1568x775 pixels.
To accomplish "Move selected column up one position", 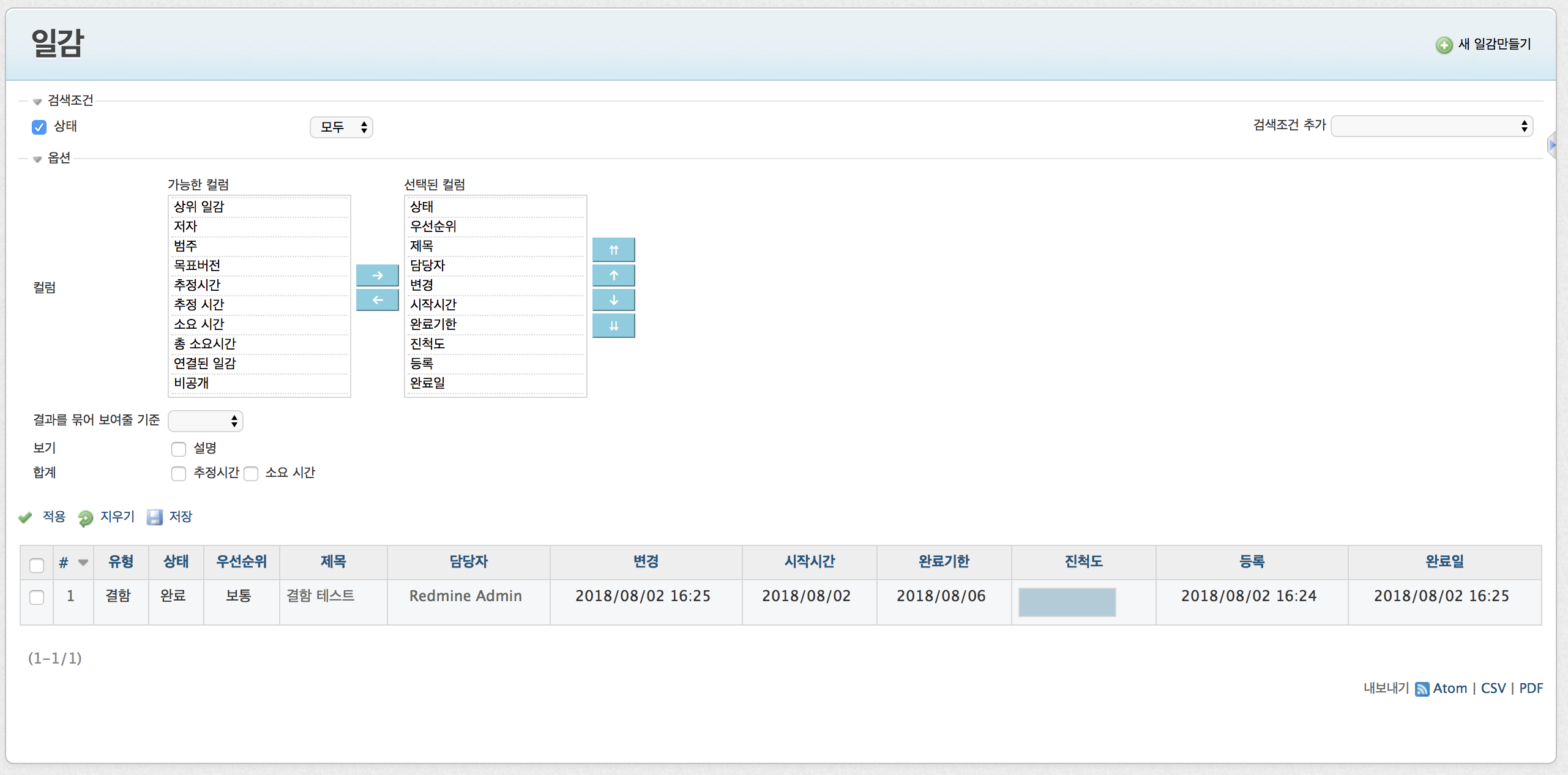I will (613, 275).
